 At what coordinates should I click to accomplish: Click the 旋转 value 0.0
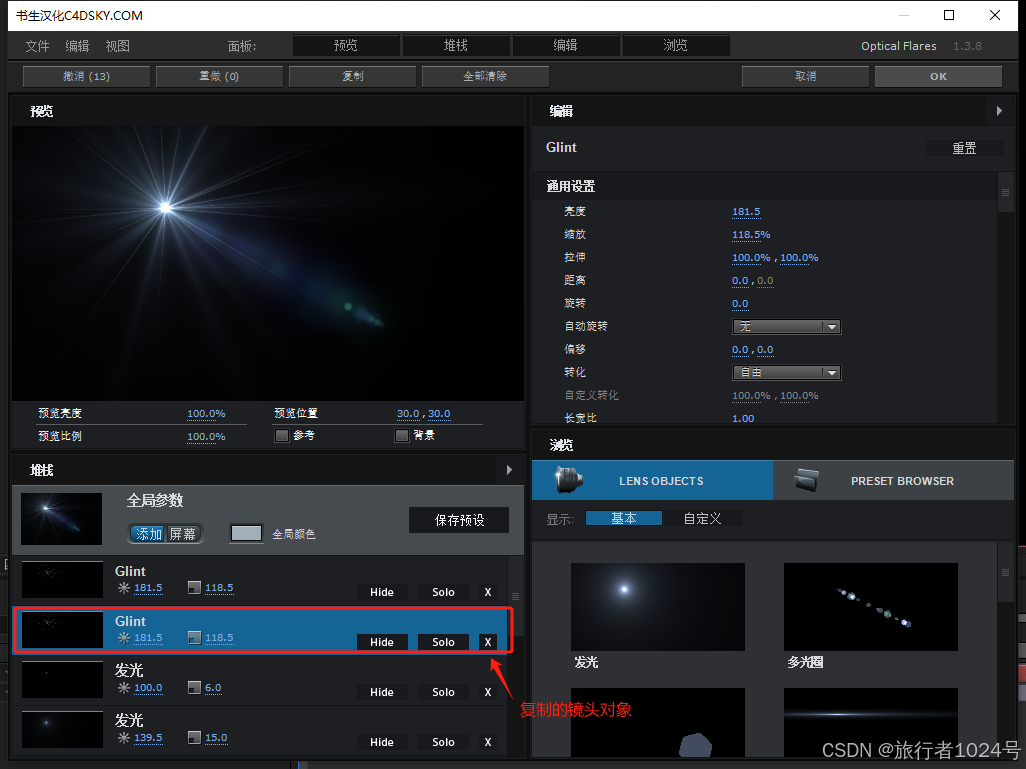(x=740, y=304)
